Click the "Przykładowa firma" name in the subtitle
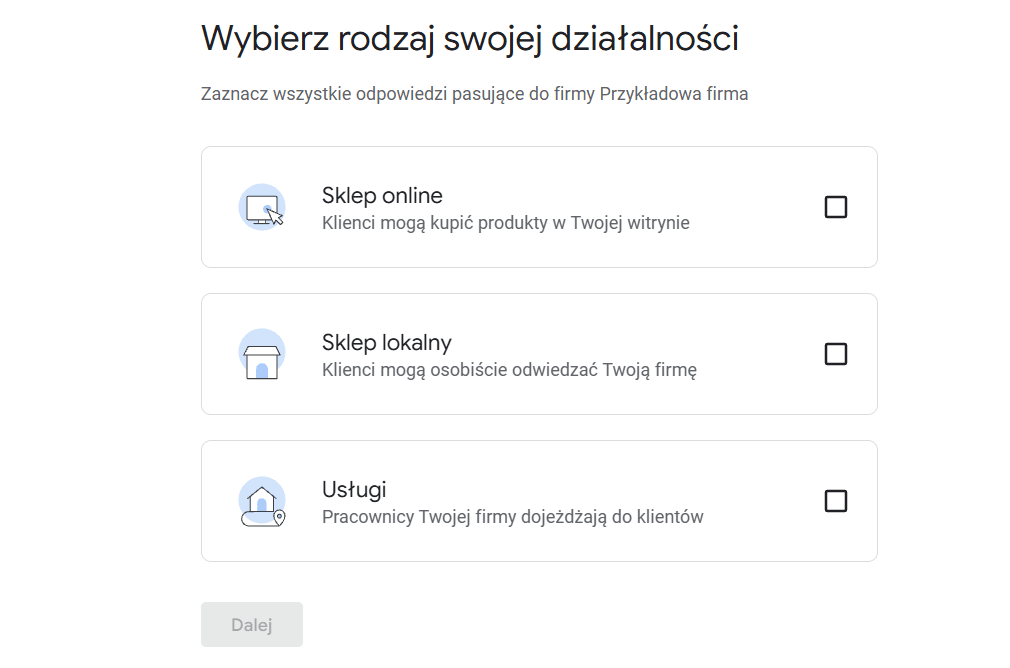This screenshot has width=1010, height=668. pyautogui.click(x=674, y=94)
